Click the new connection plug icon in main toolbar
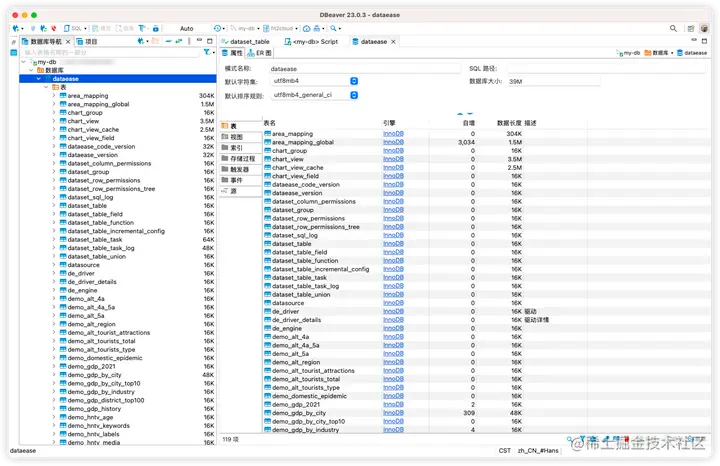Image resolution: width=720 pixels, height=466 pixels. tap(16, 28)
